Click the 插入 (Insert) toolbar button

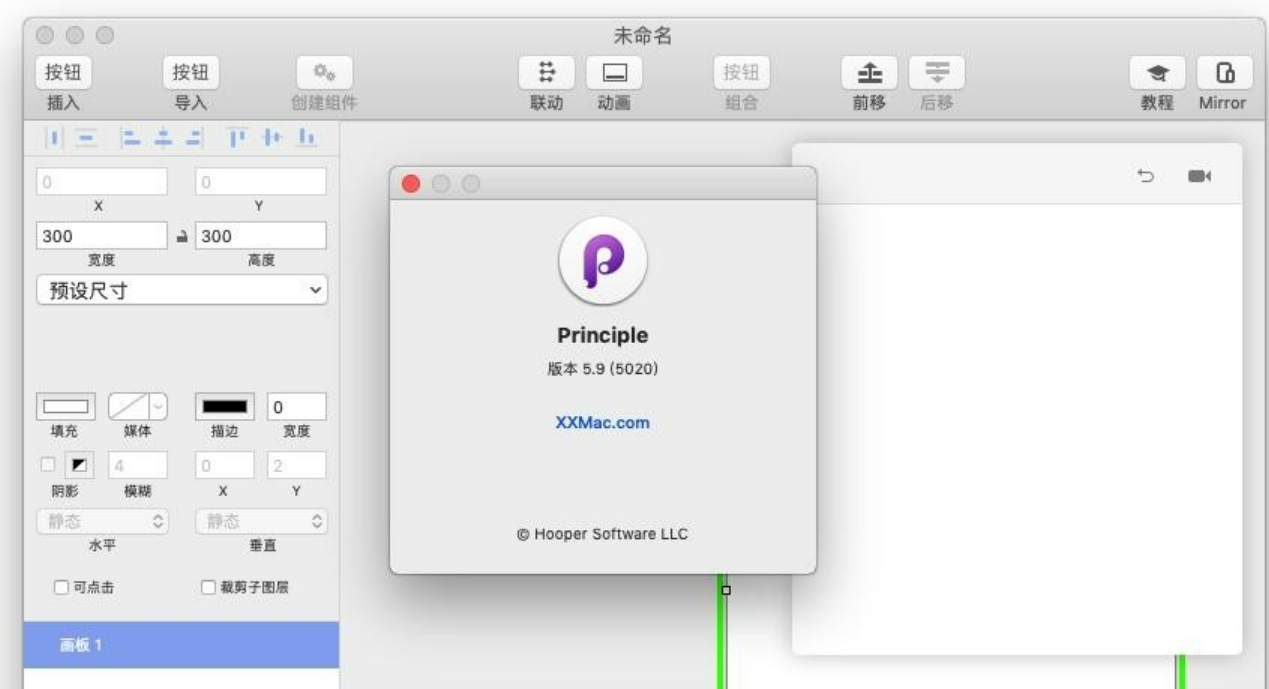click(x=64, y=72)
